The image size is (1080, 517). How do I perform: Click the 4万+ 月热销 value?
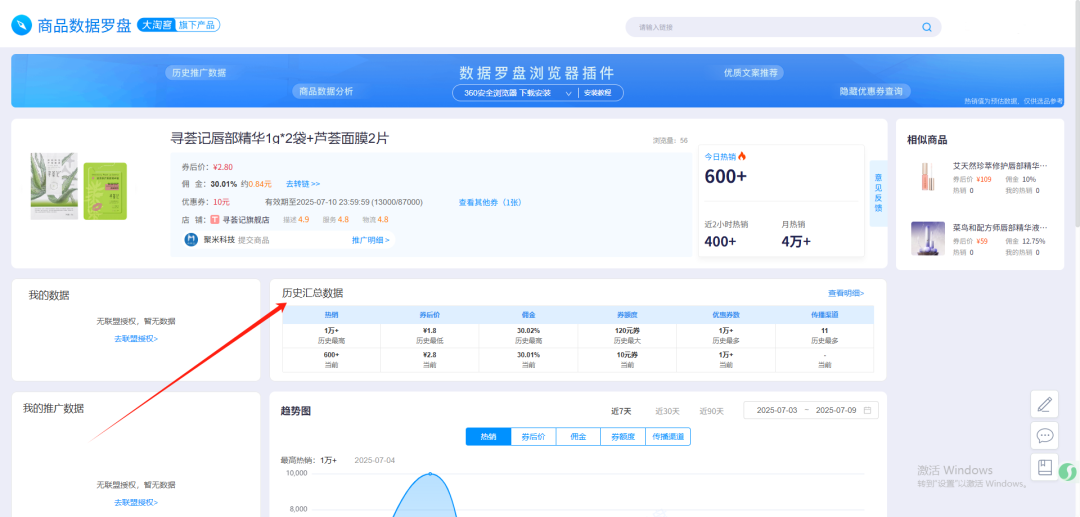click(x=796, y=242)
